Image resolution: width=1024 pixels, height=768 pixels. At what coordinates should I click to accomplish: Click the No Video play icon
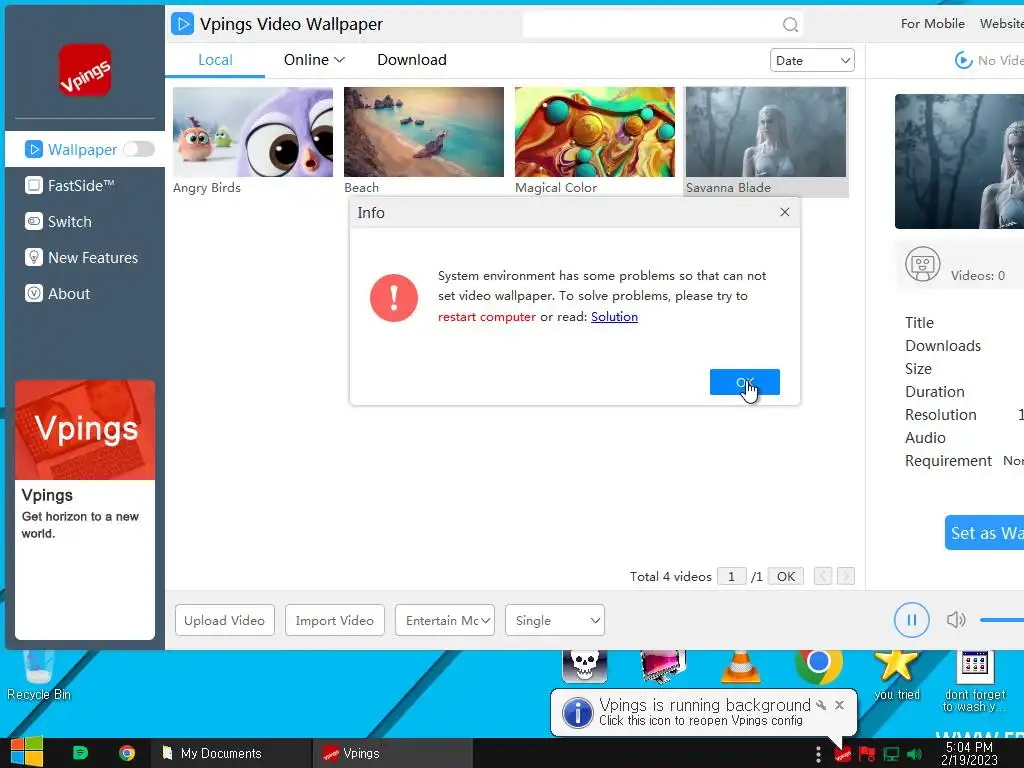(x=963, y=60)
